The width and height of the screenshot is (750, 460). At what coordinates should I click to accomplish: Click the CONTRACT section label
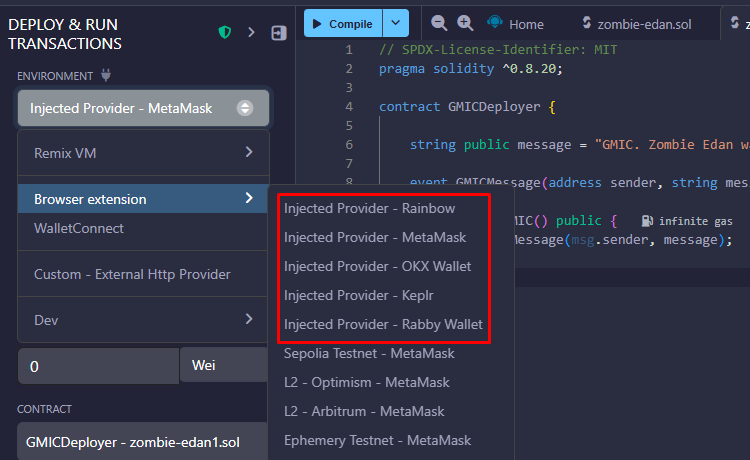[x=44, y=409]
